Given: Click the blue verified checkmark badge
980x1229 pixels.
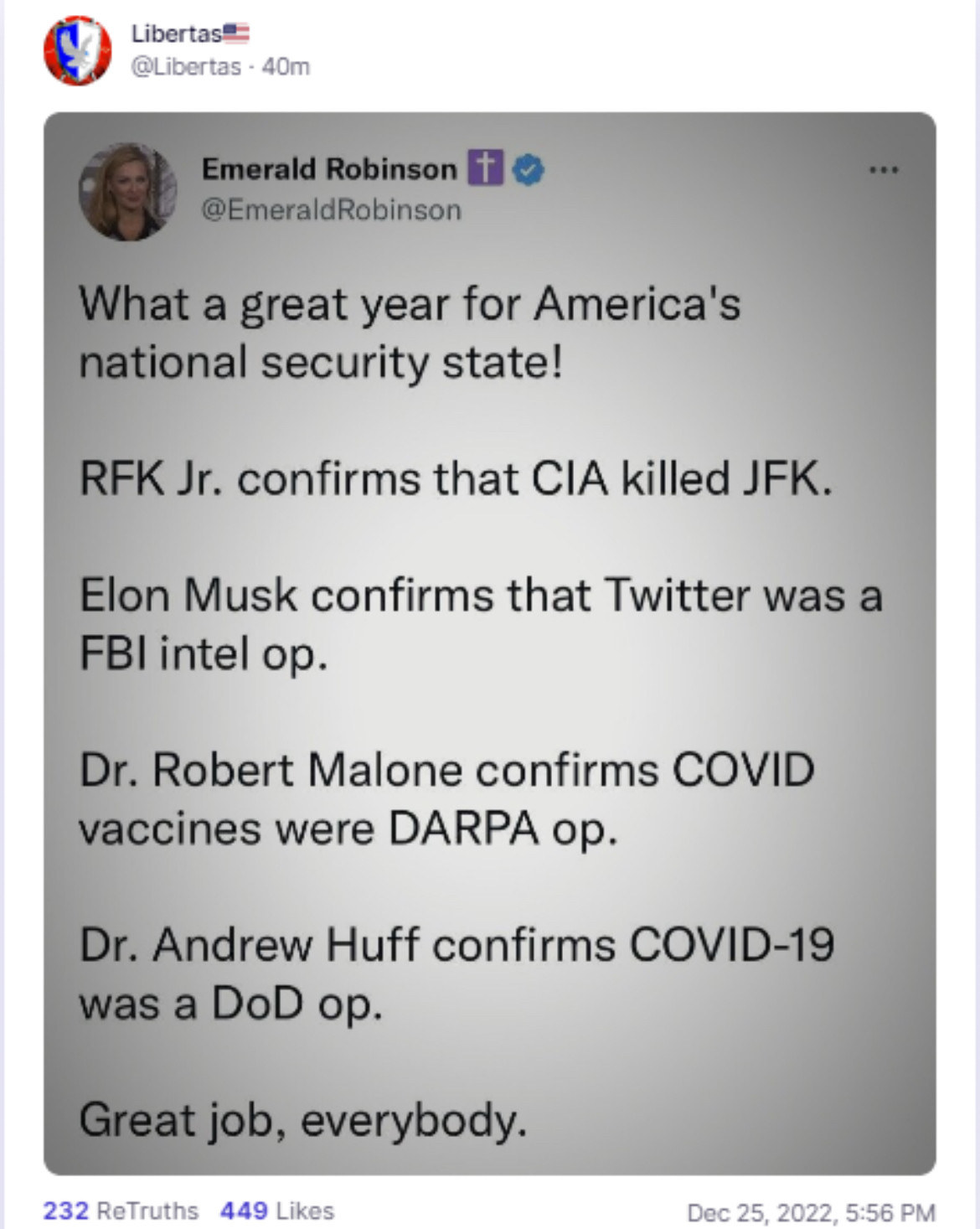Looking at the screenshot, I should point(528,170).
